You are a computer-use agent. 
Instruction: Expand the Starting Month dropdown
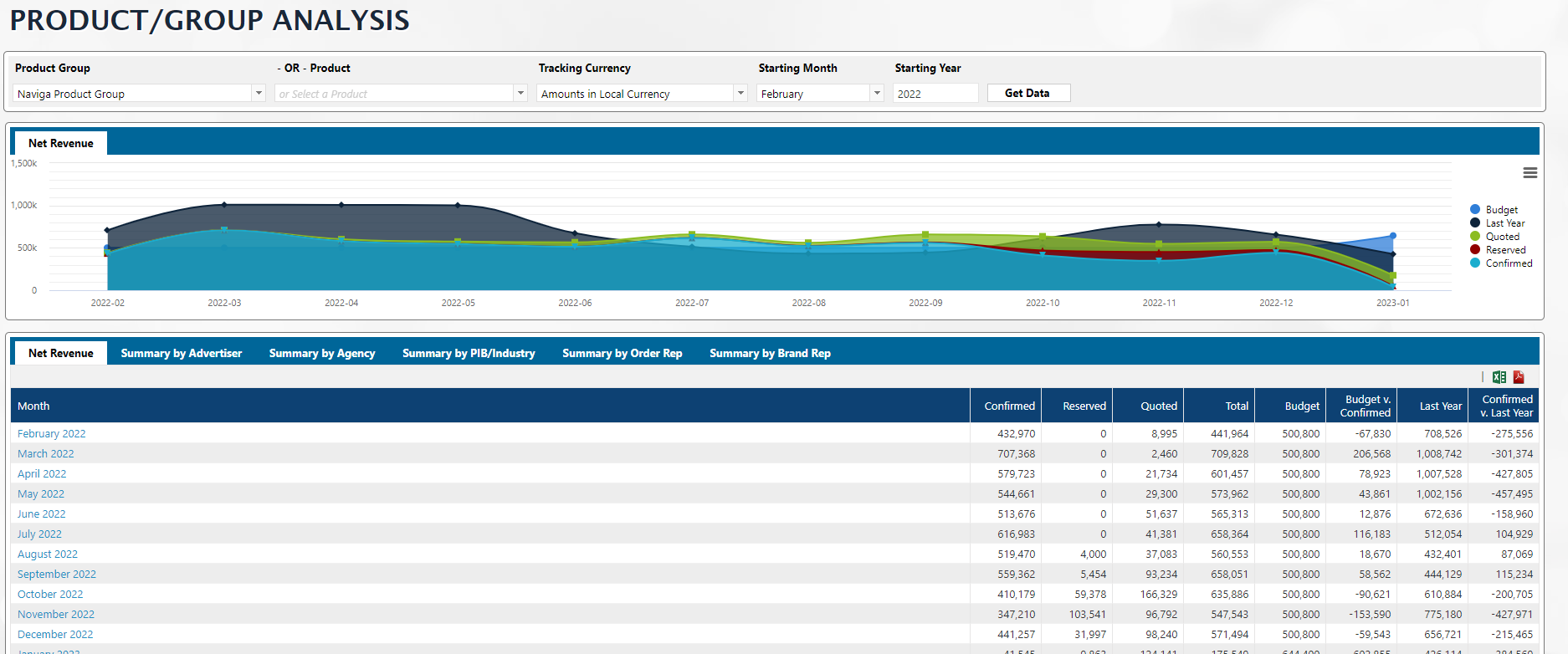(x=877, y=94)
